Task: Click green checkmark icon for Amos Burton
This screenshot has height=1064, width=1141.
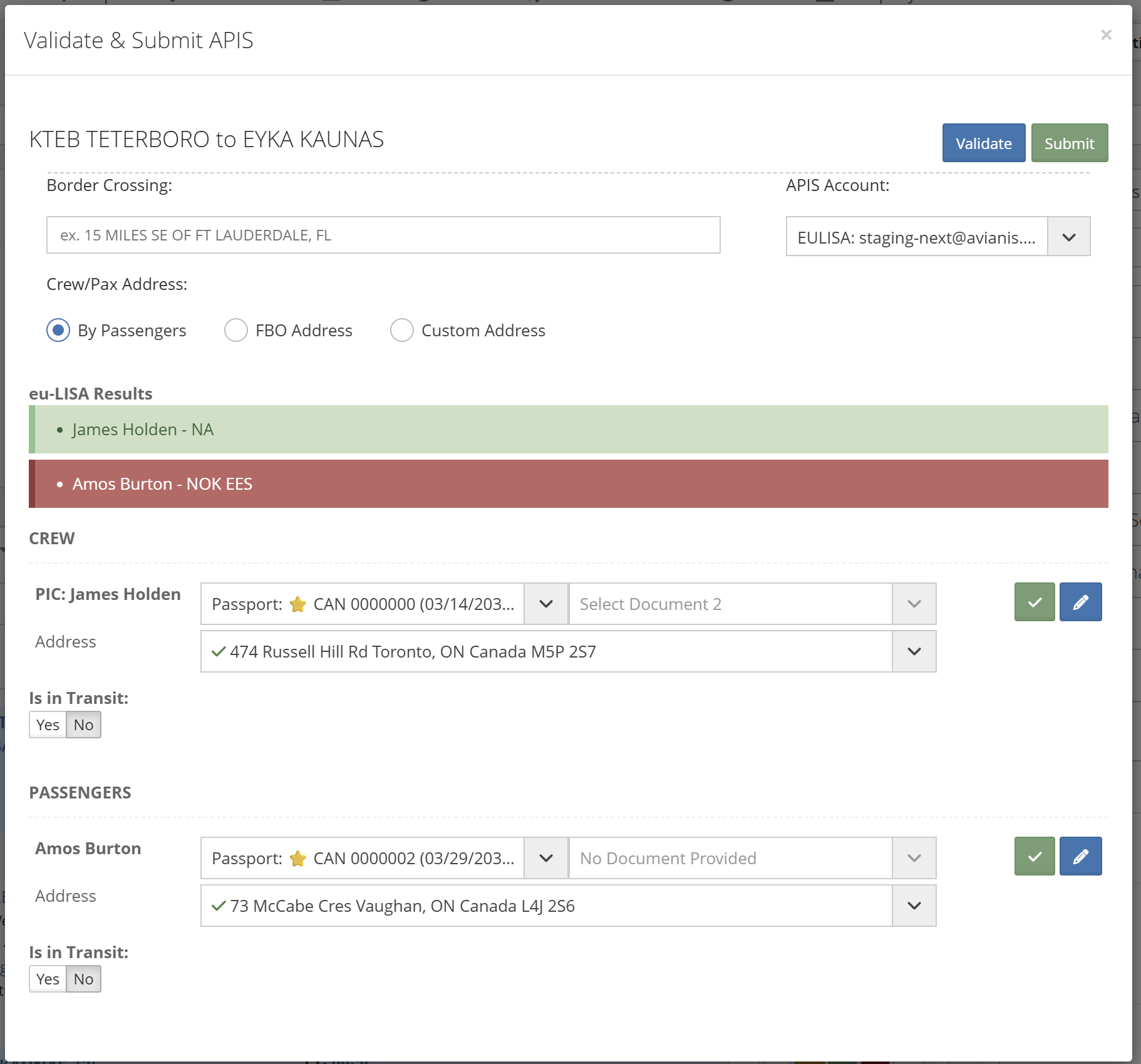Action: tap(1034, 856)
